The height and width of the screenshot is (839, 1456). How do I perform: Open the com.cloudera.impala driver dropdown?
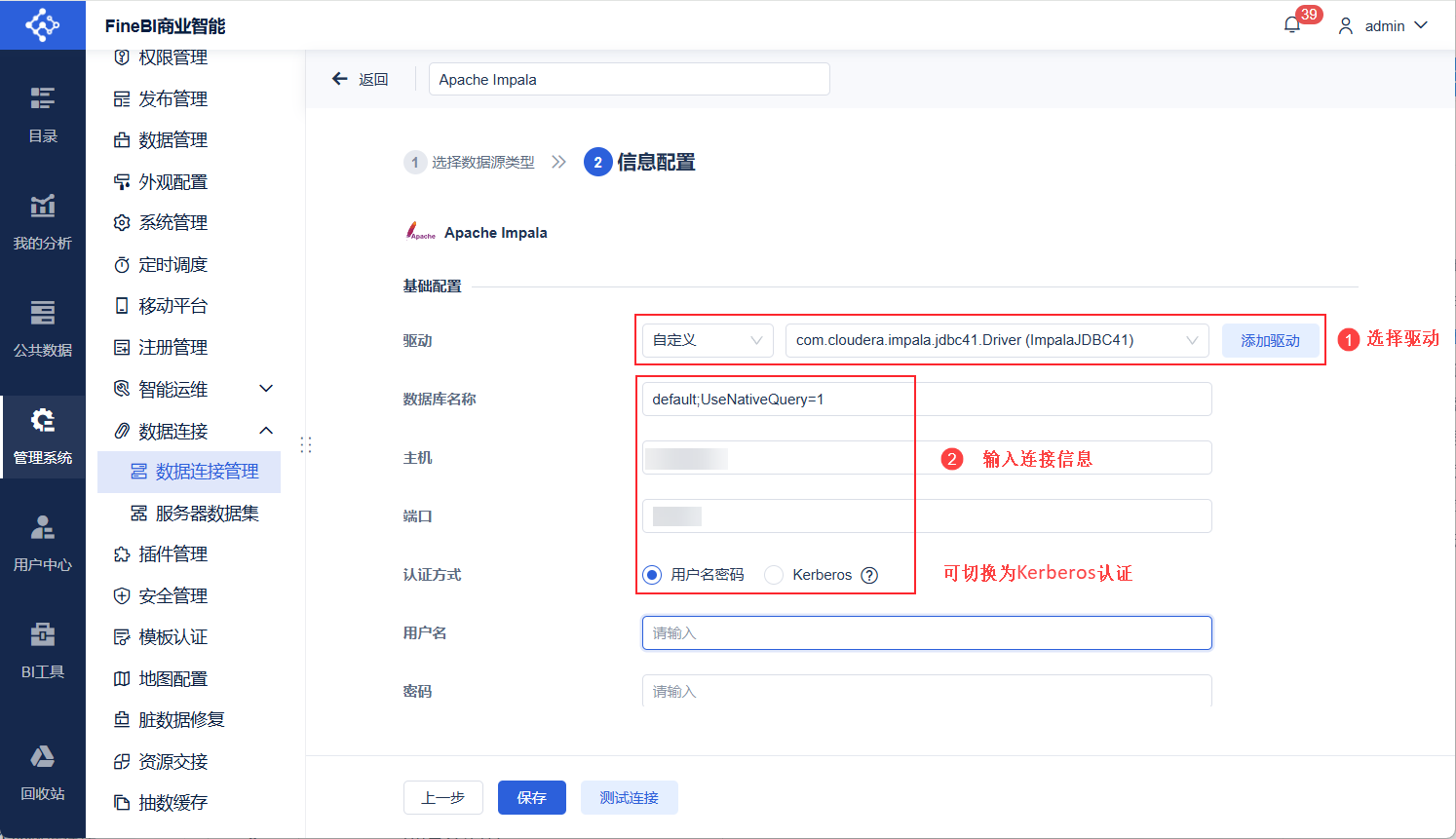coord(997,340)
